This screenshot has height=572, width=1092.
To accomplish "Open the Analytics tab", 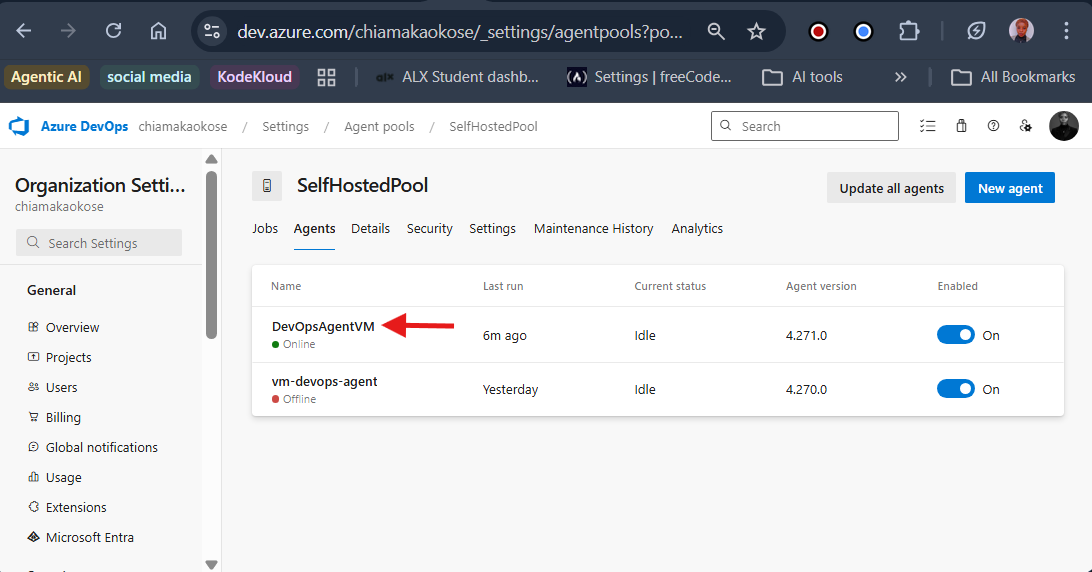I will pyautogui.click(x=697, y=229).
